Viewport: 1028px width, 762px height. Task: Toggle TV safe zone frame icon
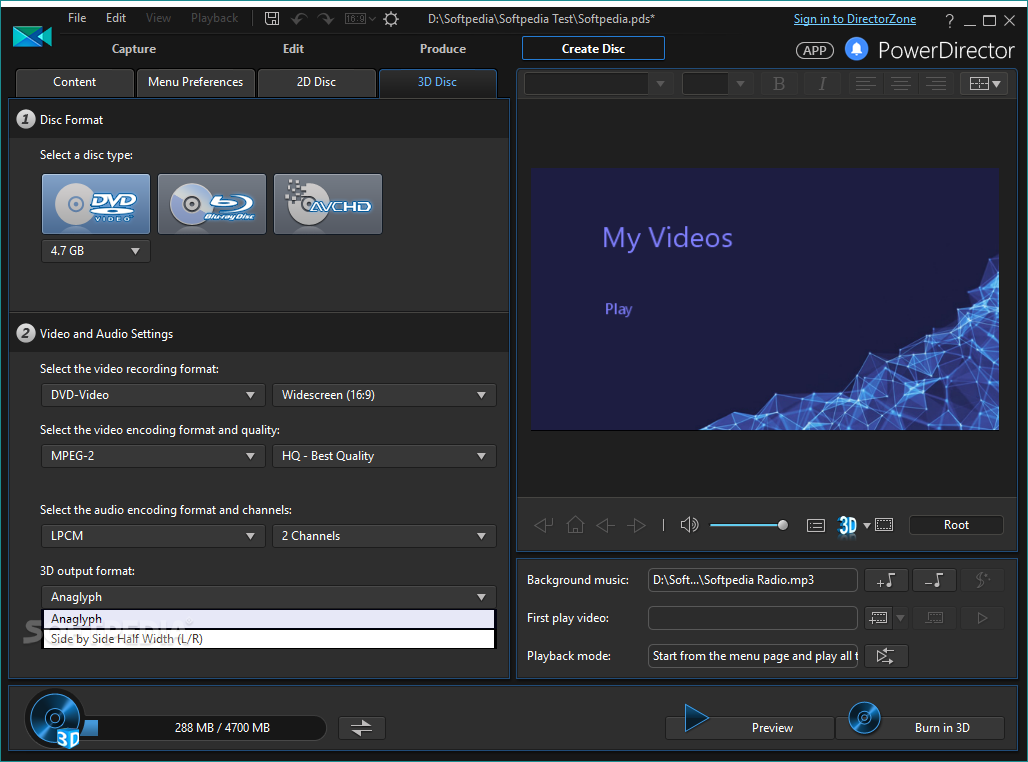(884, 525)
